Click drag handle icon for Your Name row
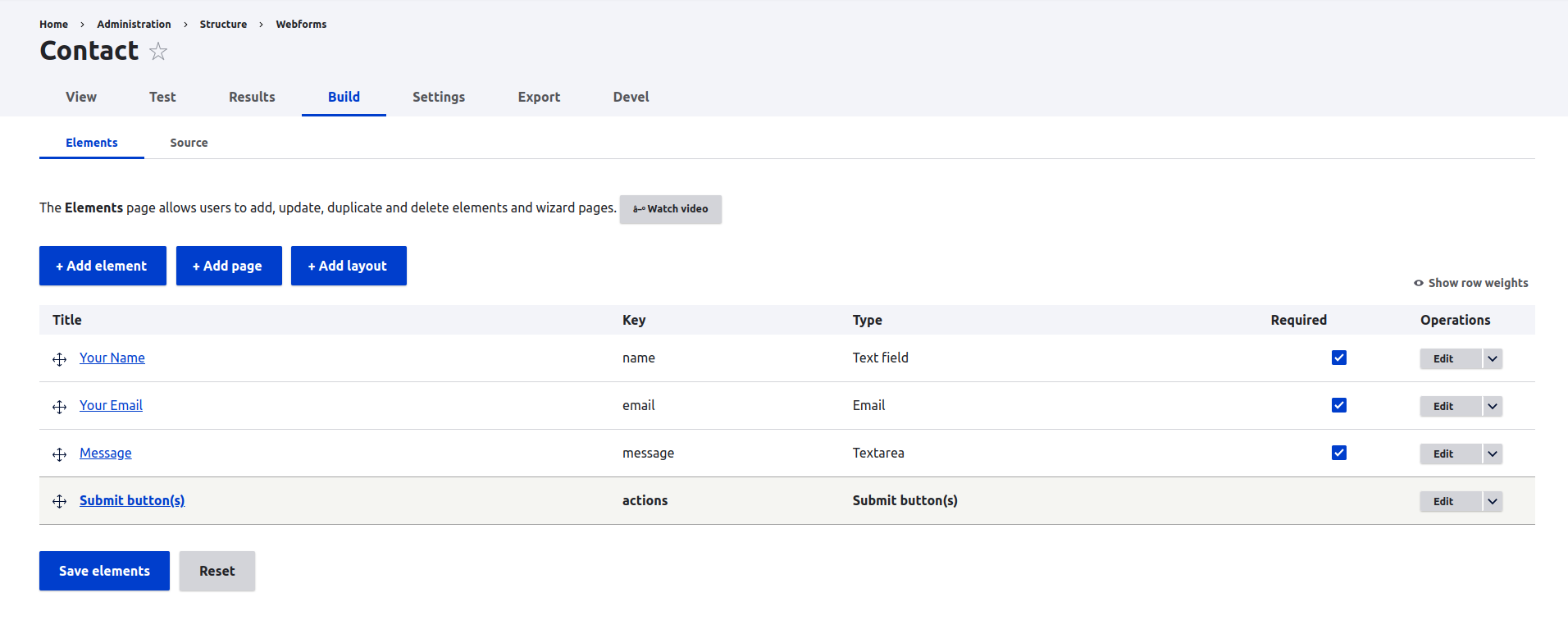Image resolution: width=1568 pixels, height=620 pixels. (60, 359)
